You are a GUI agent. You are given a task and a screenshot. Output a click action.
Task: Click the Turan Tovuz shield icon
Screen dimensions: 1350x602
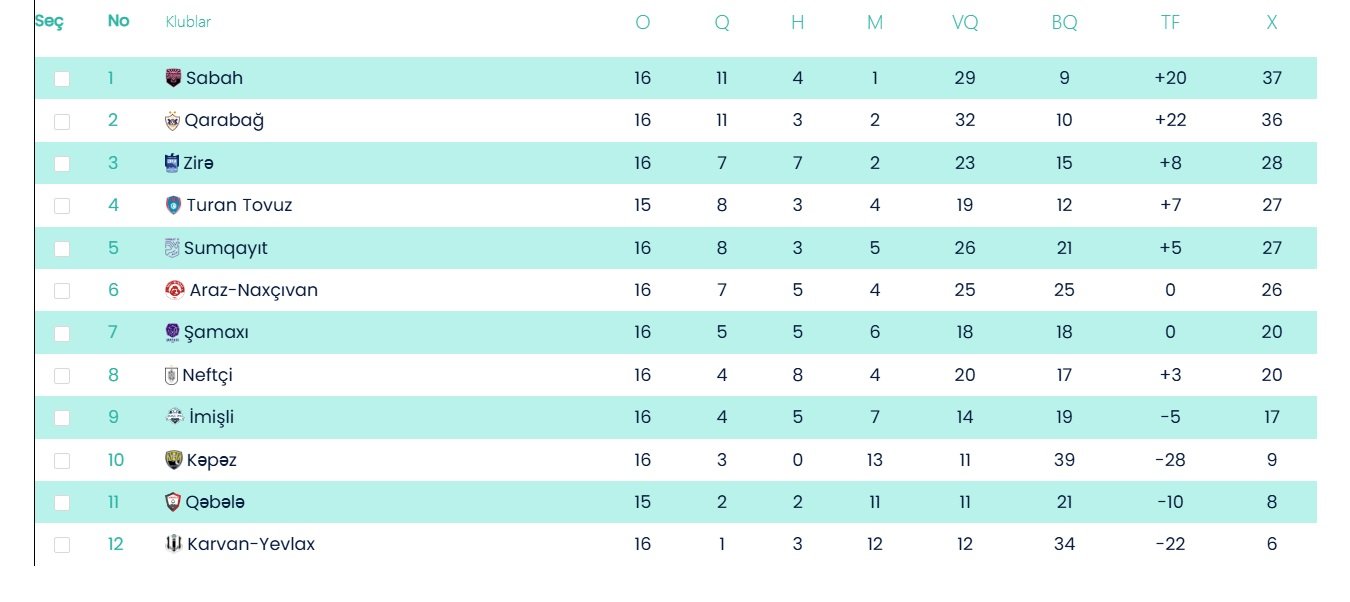pyautogui.click(x=173, y=206)
